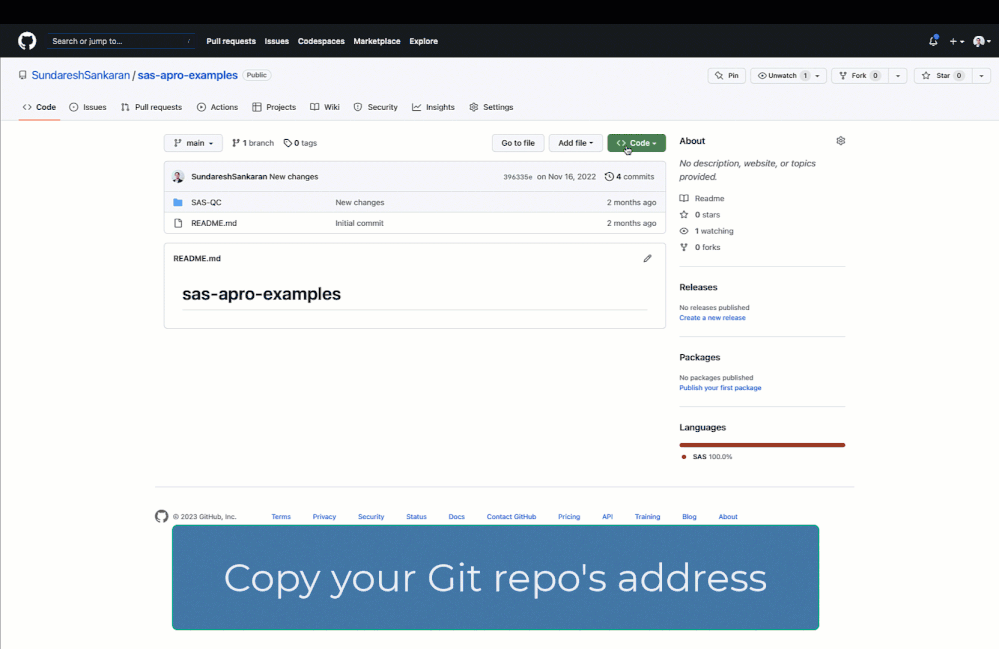Open the green Code dropdown

(x=636, y=143)
